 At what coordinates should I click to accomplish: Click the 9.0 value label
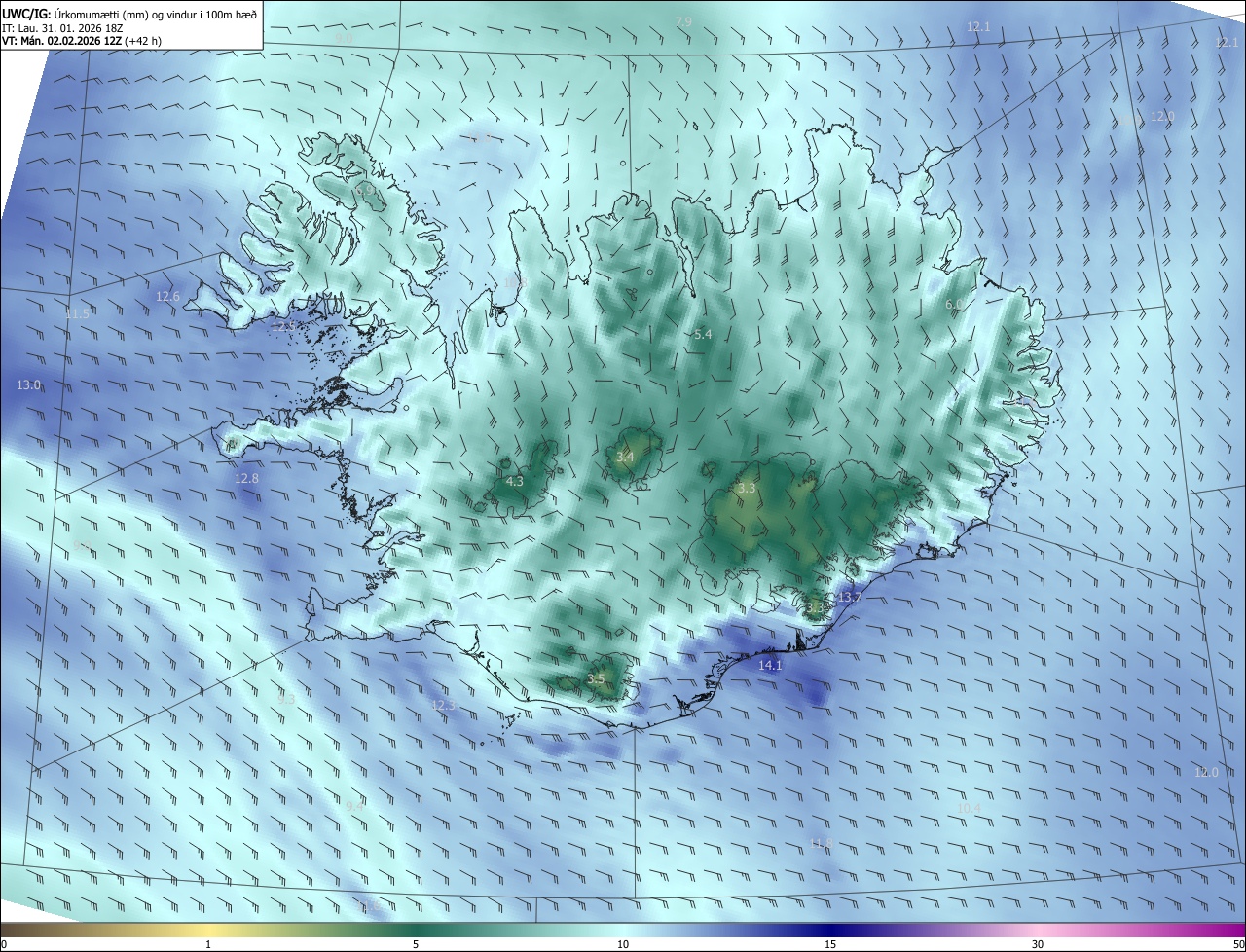point(344,37)
